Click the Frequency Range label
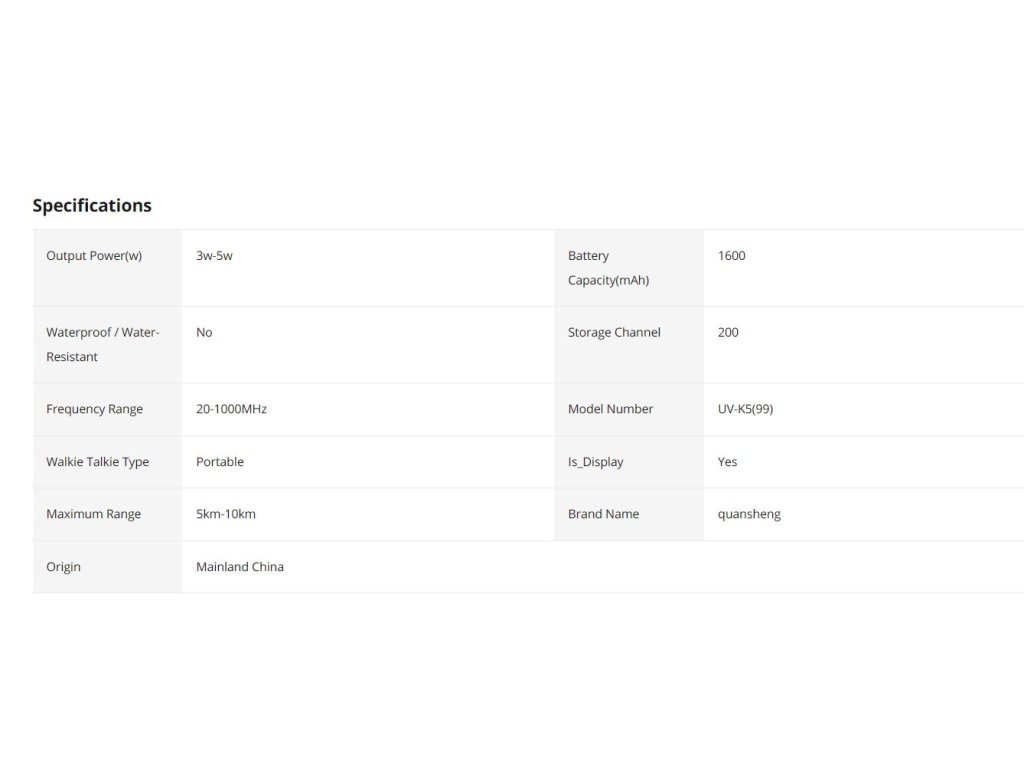Viewport: 1024px width, 768px height. (x=94, y=409)
